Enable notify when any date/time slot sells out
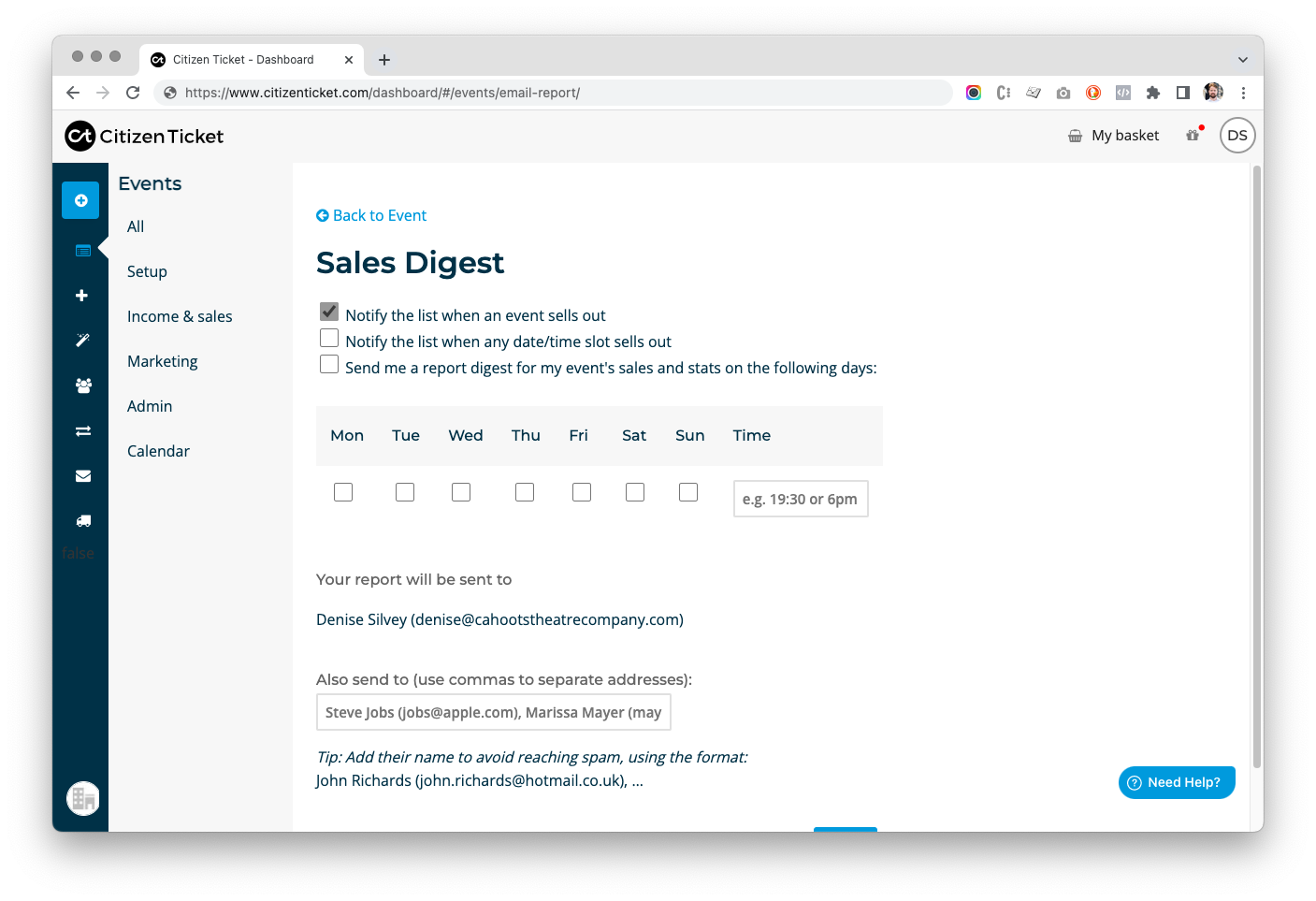 coord(329,338)
